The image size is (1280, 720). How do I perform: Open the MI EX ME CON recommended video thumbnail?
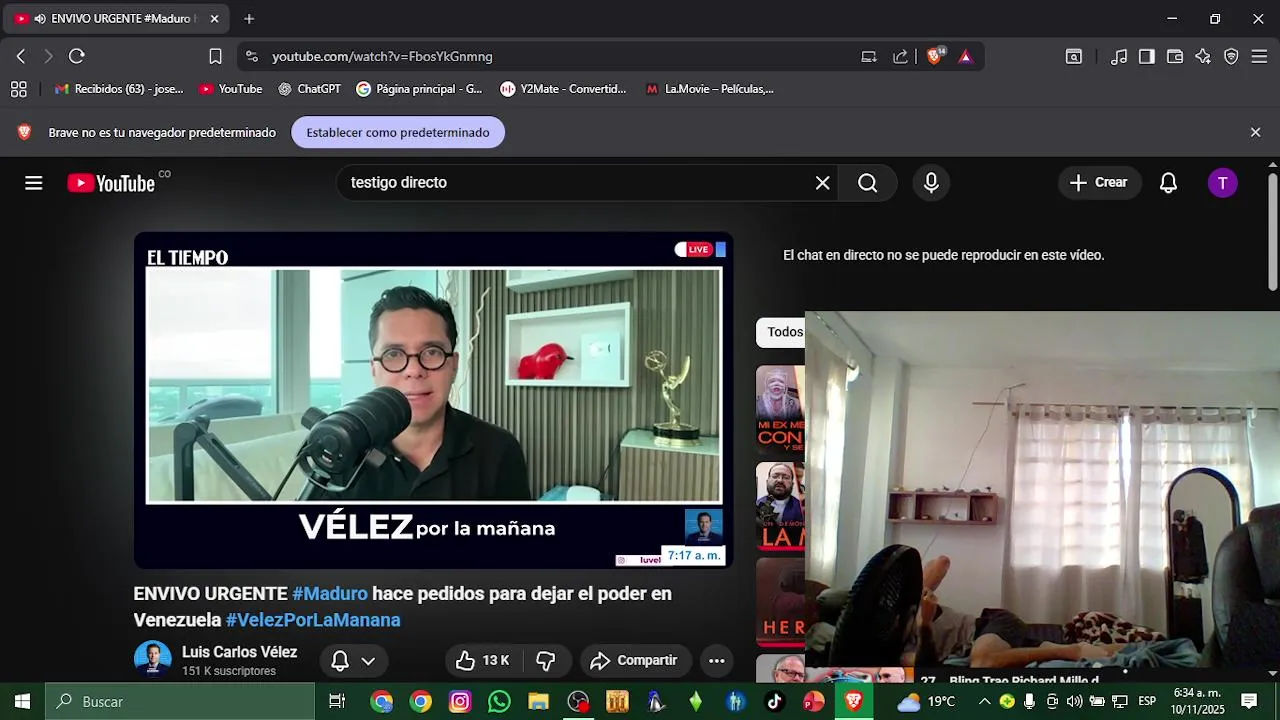point(780,410)
